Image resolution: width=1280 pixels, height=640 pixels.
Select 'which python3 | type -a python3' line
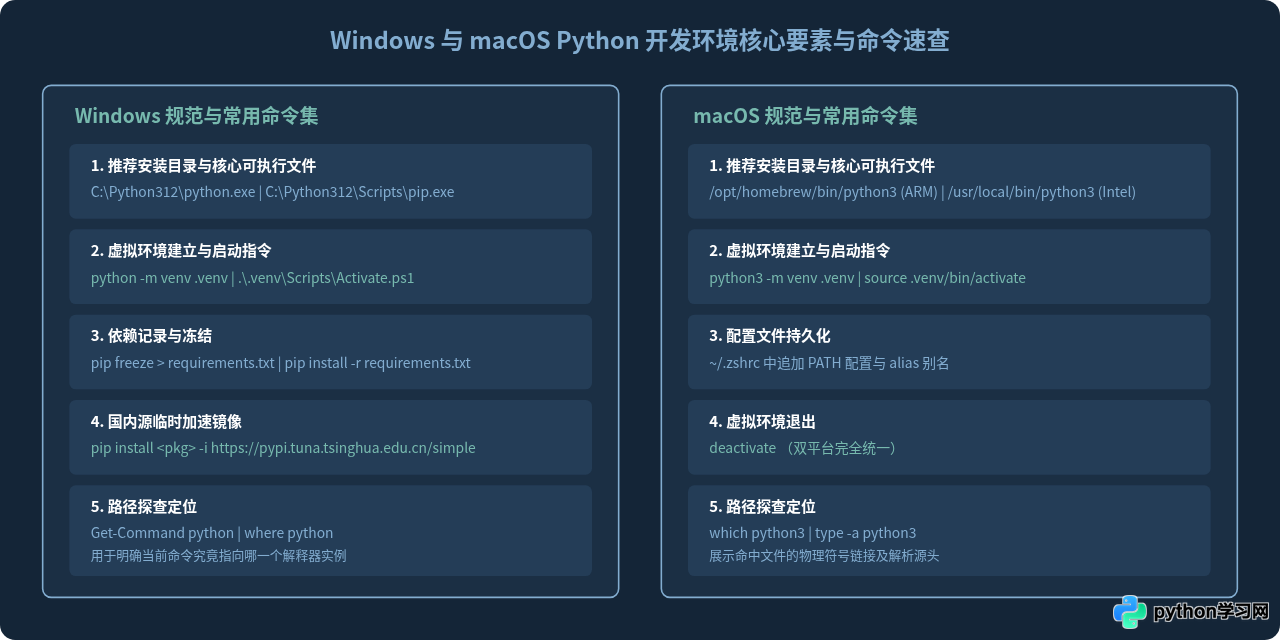(813, 533)
